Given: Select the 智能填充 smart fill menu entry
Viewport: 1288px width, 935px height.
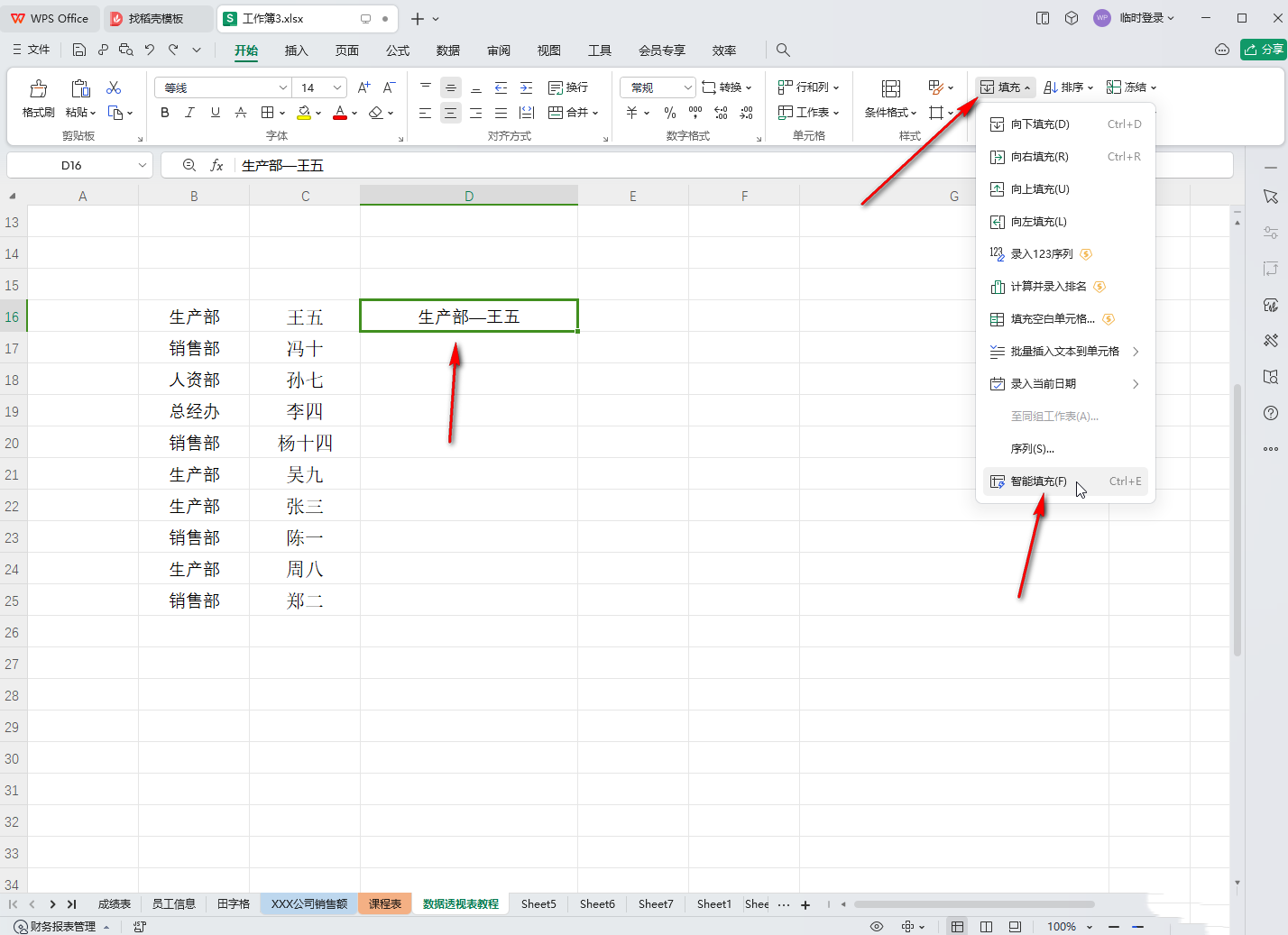Looking at the screenshot, I should tap(1037, 481).
